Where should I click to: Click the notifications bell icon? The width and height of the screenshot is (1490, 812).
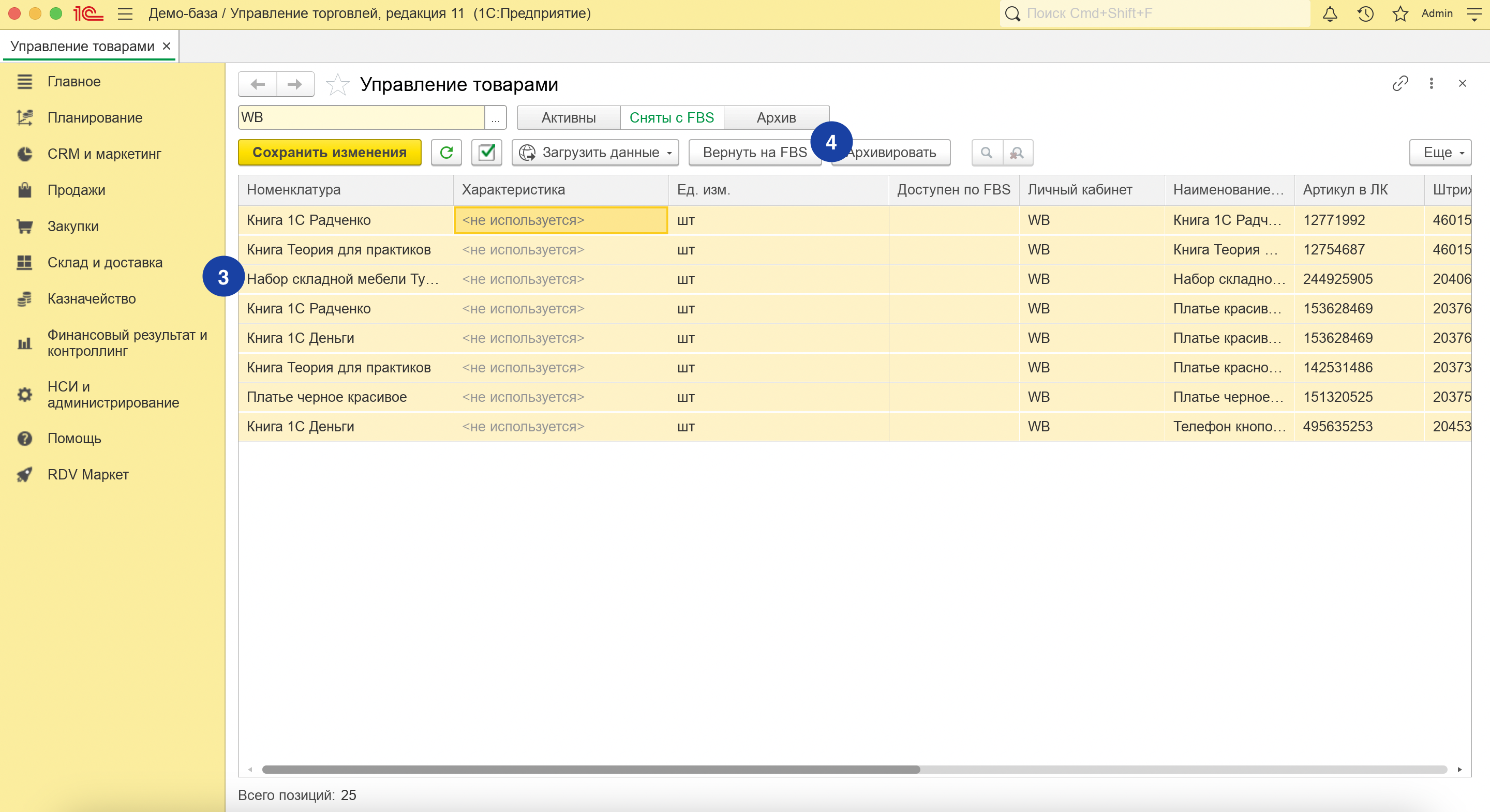tap(1330, 14)
